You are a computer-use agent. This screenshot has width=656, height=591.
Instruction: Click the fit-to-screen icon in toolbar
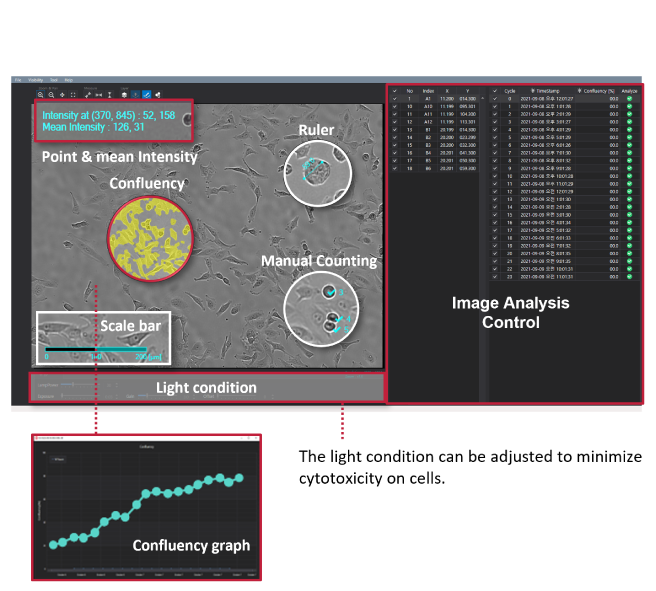pyautogui.click(x=73, y=93)
